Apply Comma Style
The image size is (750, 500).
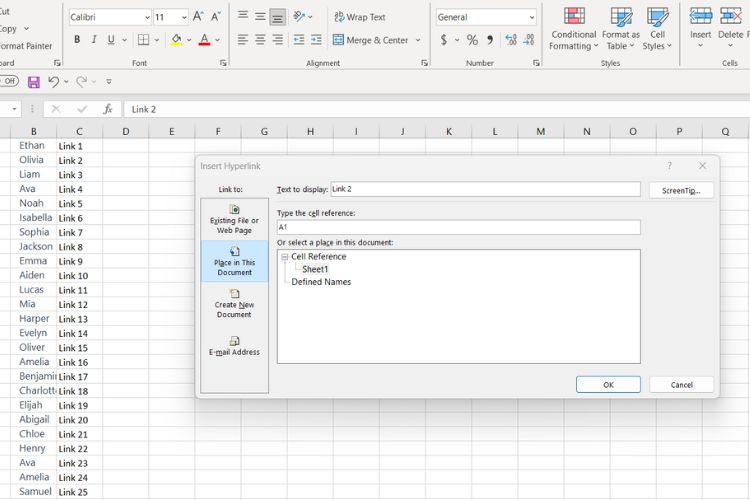pyautogui.click(x=490, y=40)
